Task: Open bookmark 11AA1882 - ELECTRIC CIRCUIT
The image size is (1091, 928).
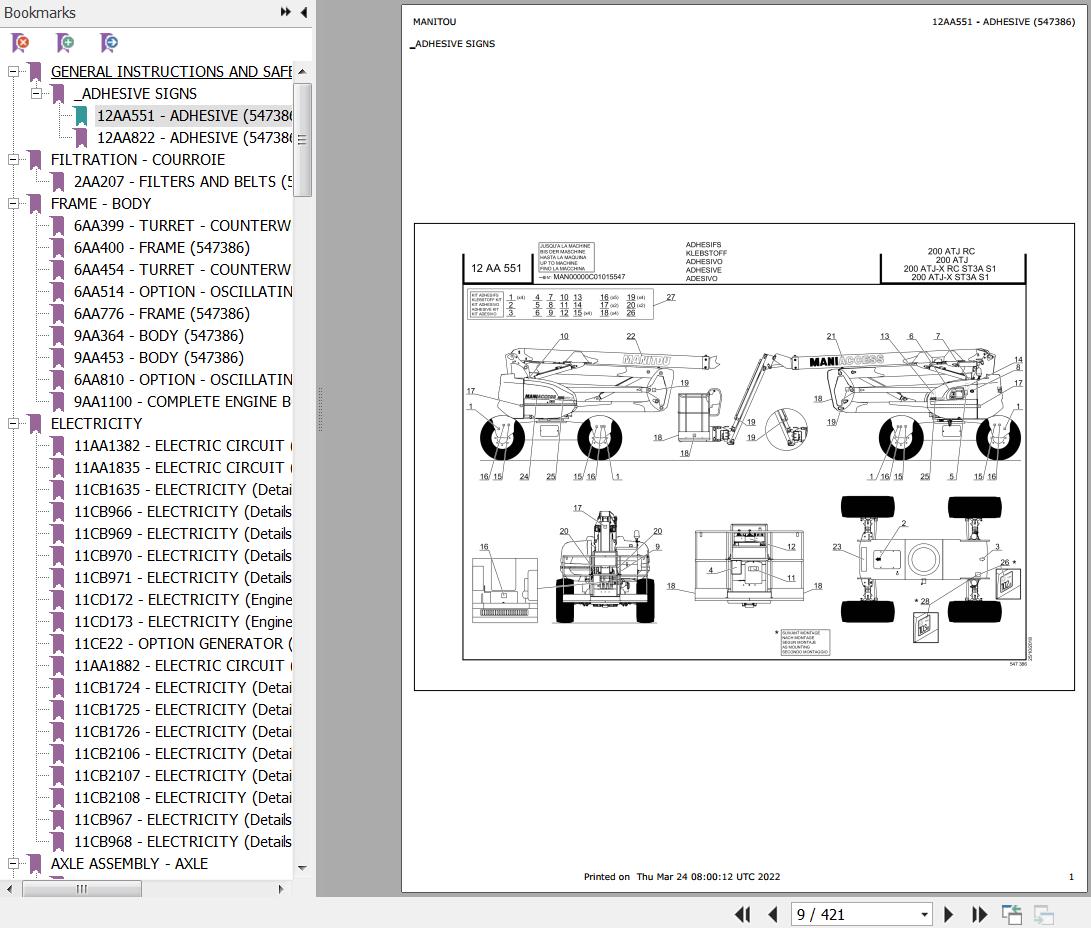Action: tap(183, 666)
